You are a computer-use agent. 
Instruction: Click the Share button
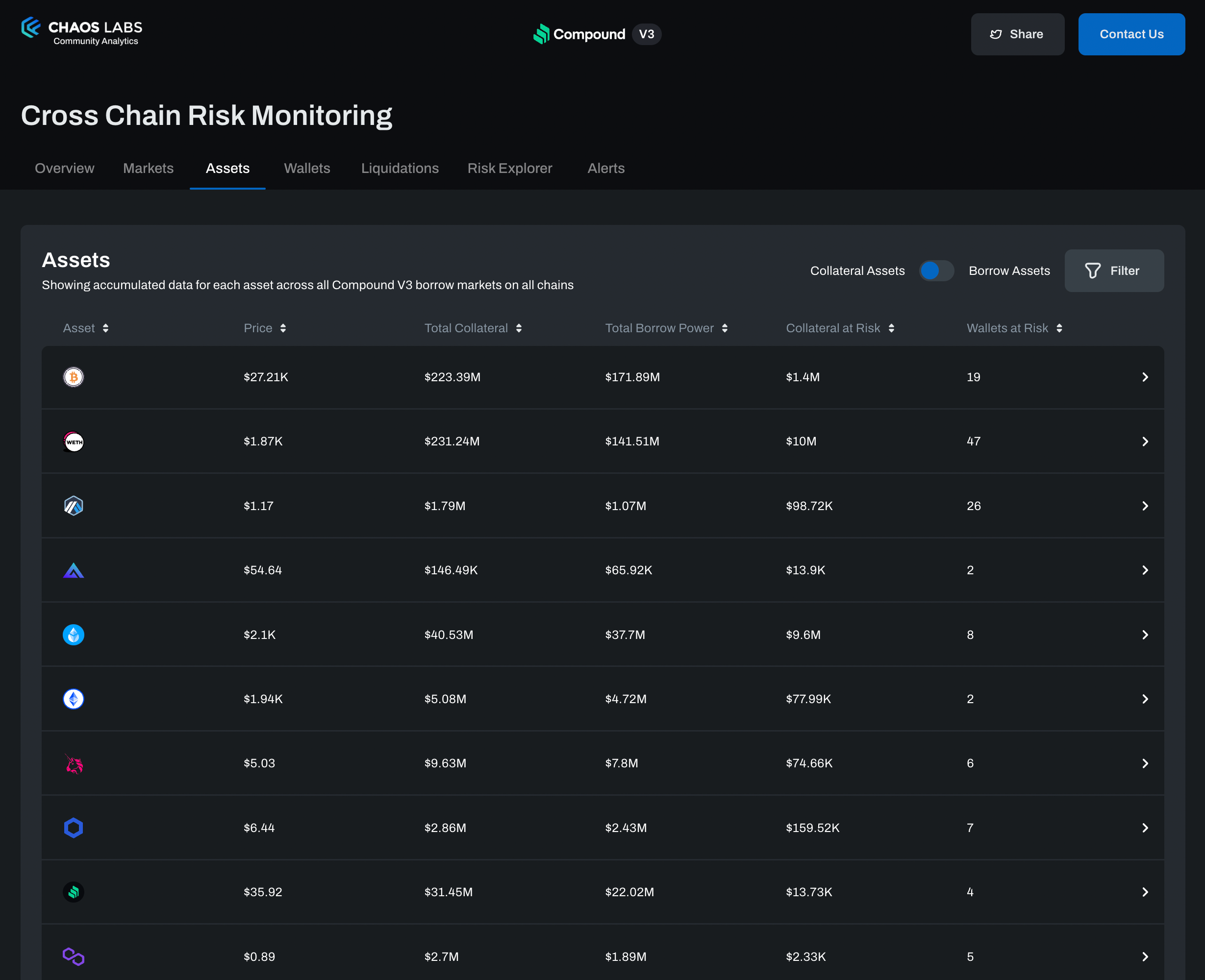click(x=1017, y=34)
